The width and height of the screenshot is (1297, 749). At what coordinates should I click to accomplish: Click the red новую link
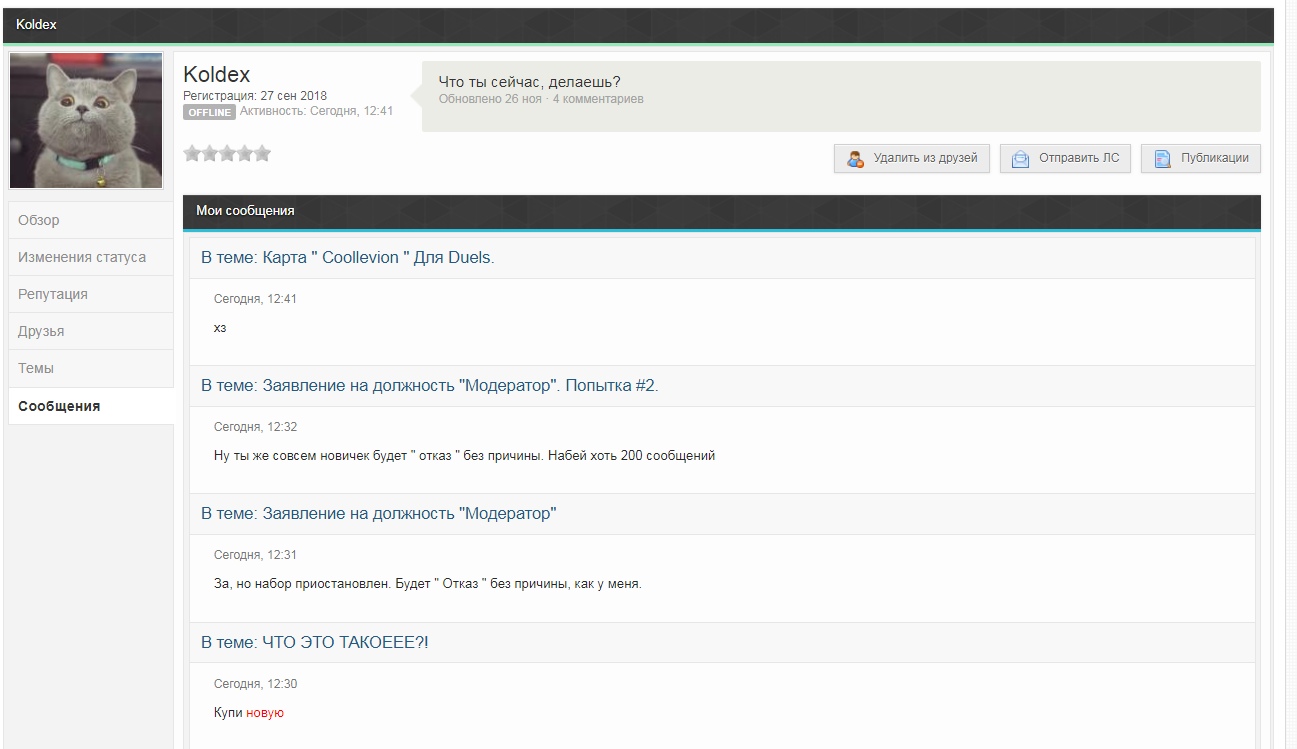pyautogui.click(x=265, y=713)
